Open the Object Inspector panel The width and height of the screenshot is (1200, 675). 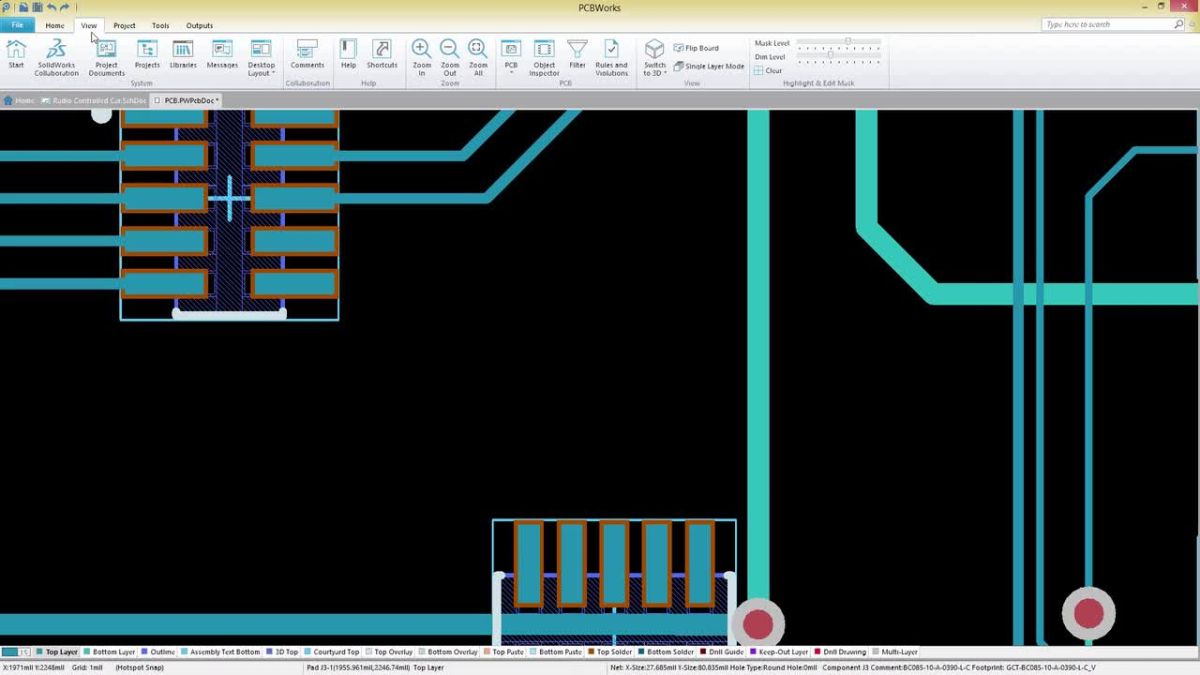[544, 57]
